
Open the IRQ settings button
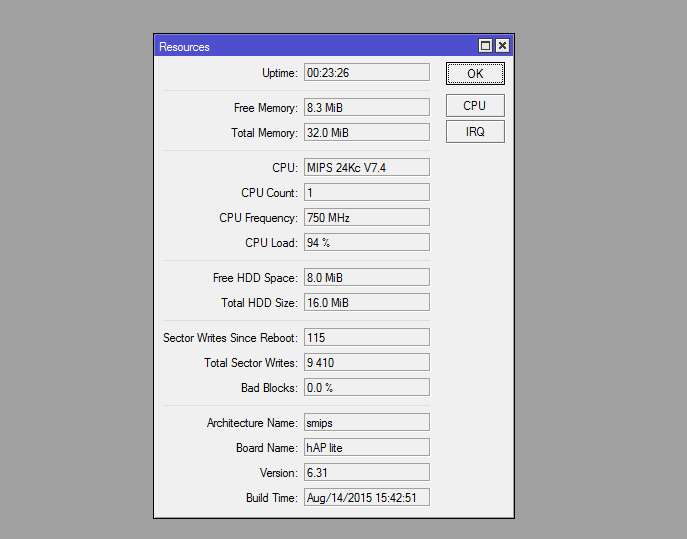(475, 131)
